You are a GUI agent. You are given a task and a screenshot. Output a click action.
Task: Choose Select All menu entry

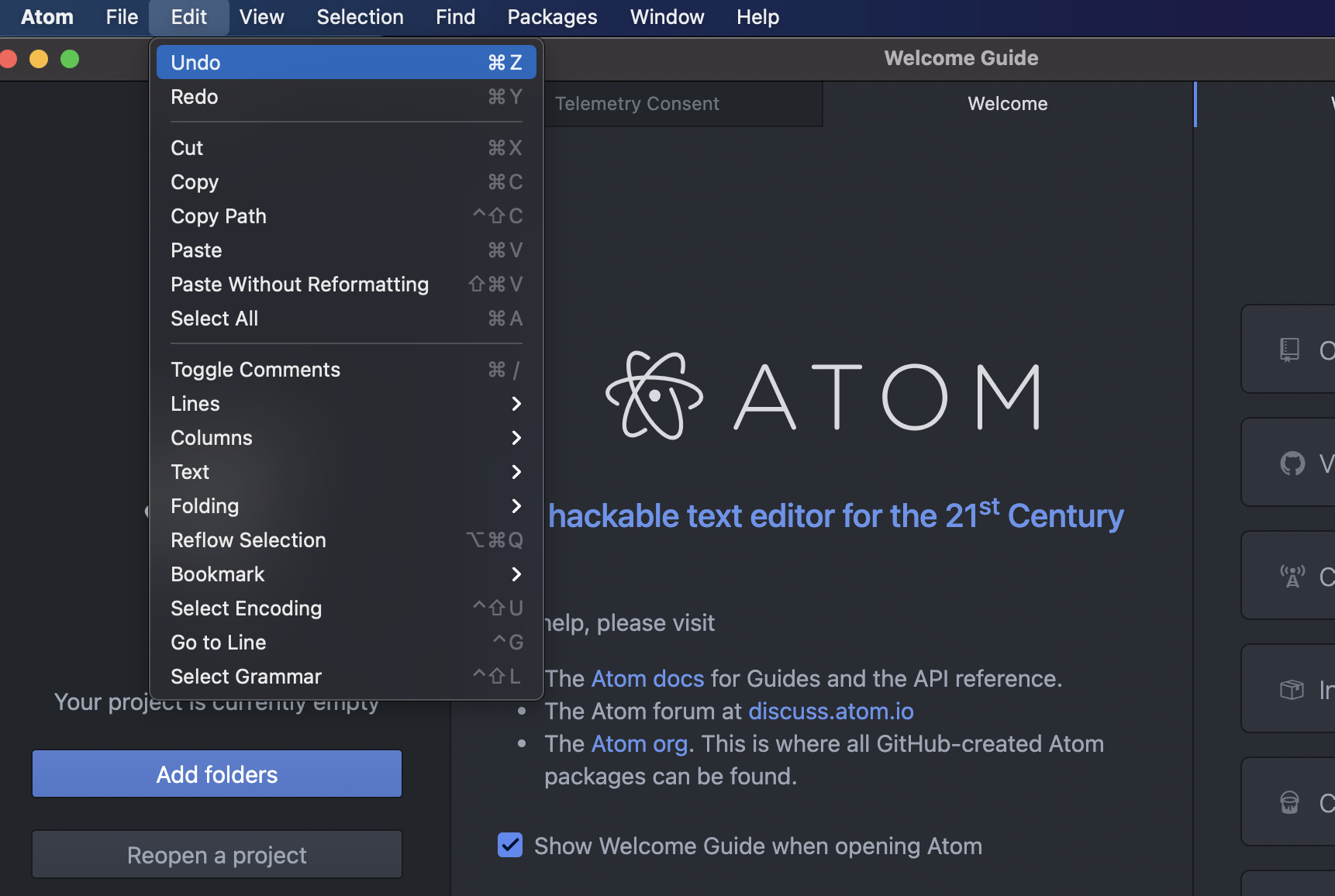click(x=346, y=319)
